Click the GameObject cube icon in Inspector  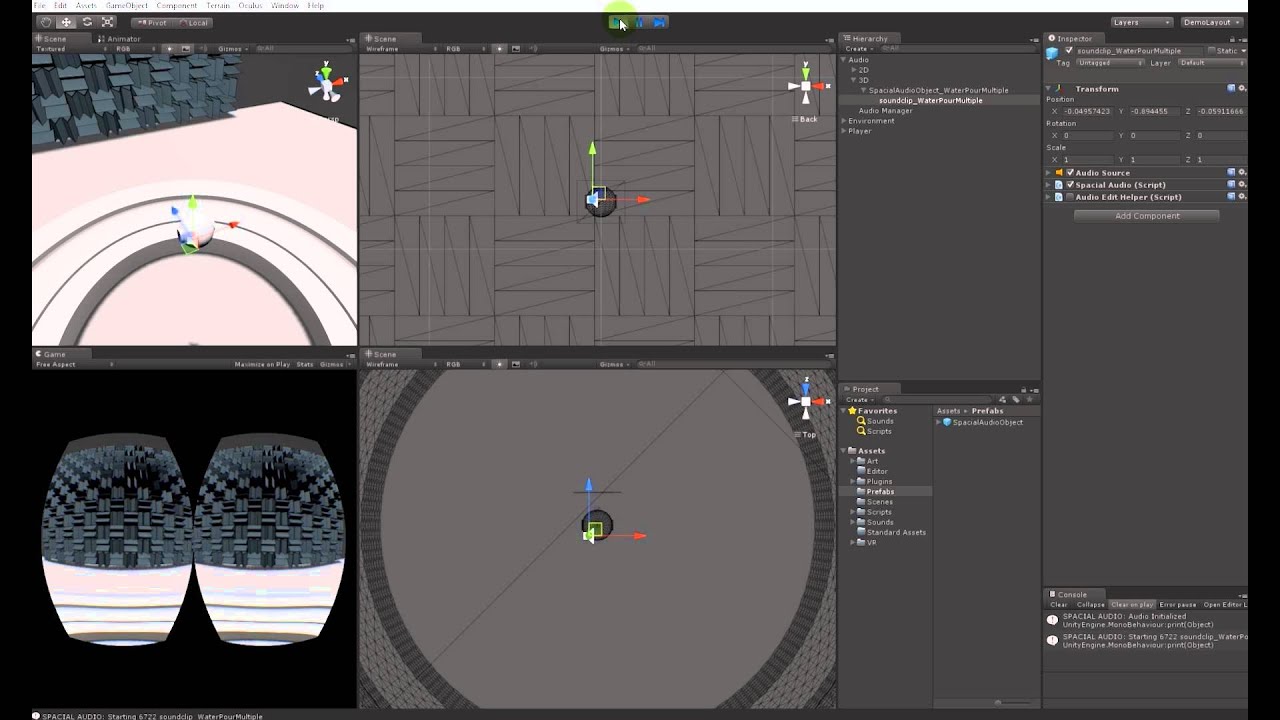click(1054, 53)
